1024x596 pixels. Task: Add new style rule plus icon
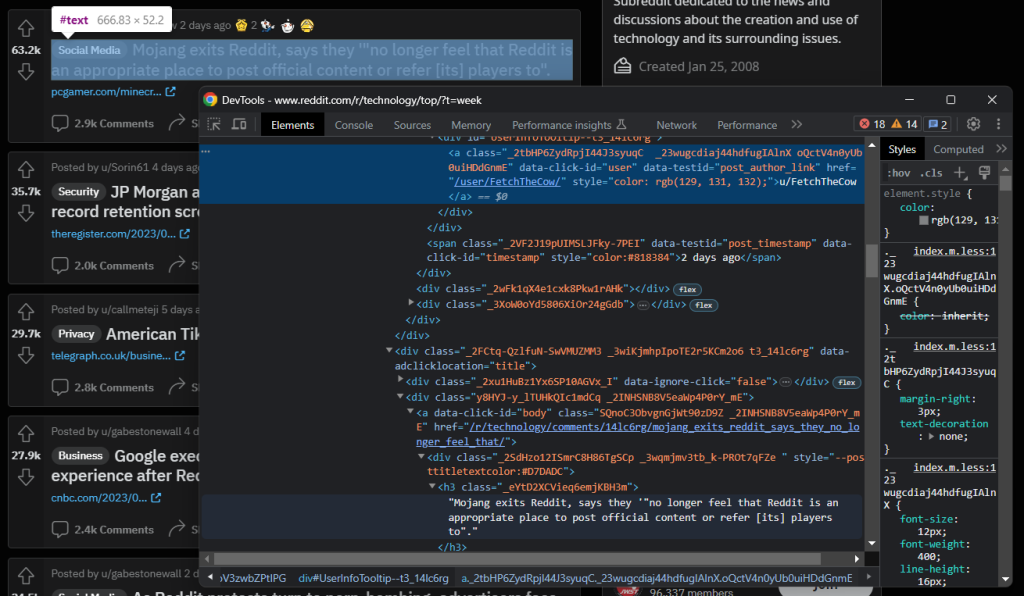point(961,173)
